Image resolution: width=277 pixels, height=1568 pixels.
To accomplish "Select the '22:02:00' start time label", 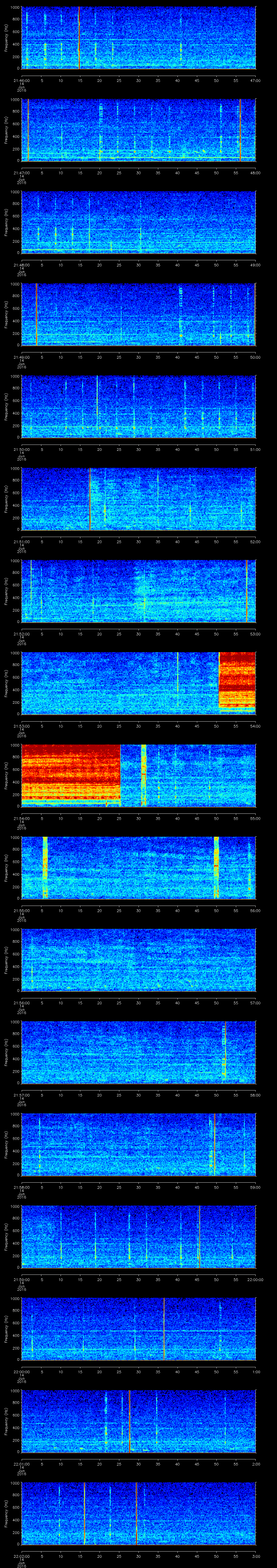I will point(21,1556).
